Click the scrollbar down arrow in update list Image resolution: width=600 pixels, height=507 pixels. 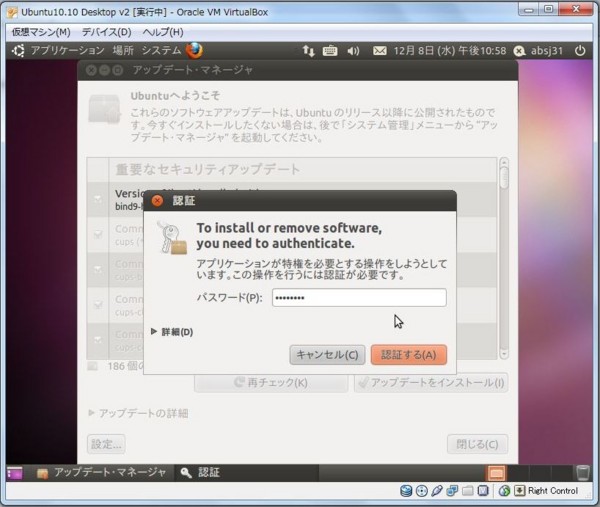pos(504,354)
